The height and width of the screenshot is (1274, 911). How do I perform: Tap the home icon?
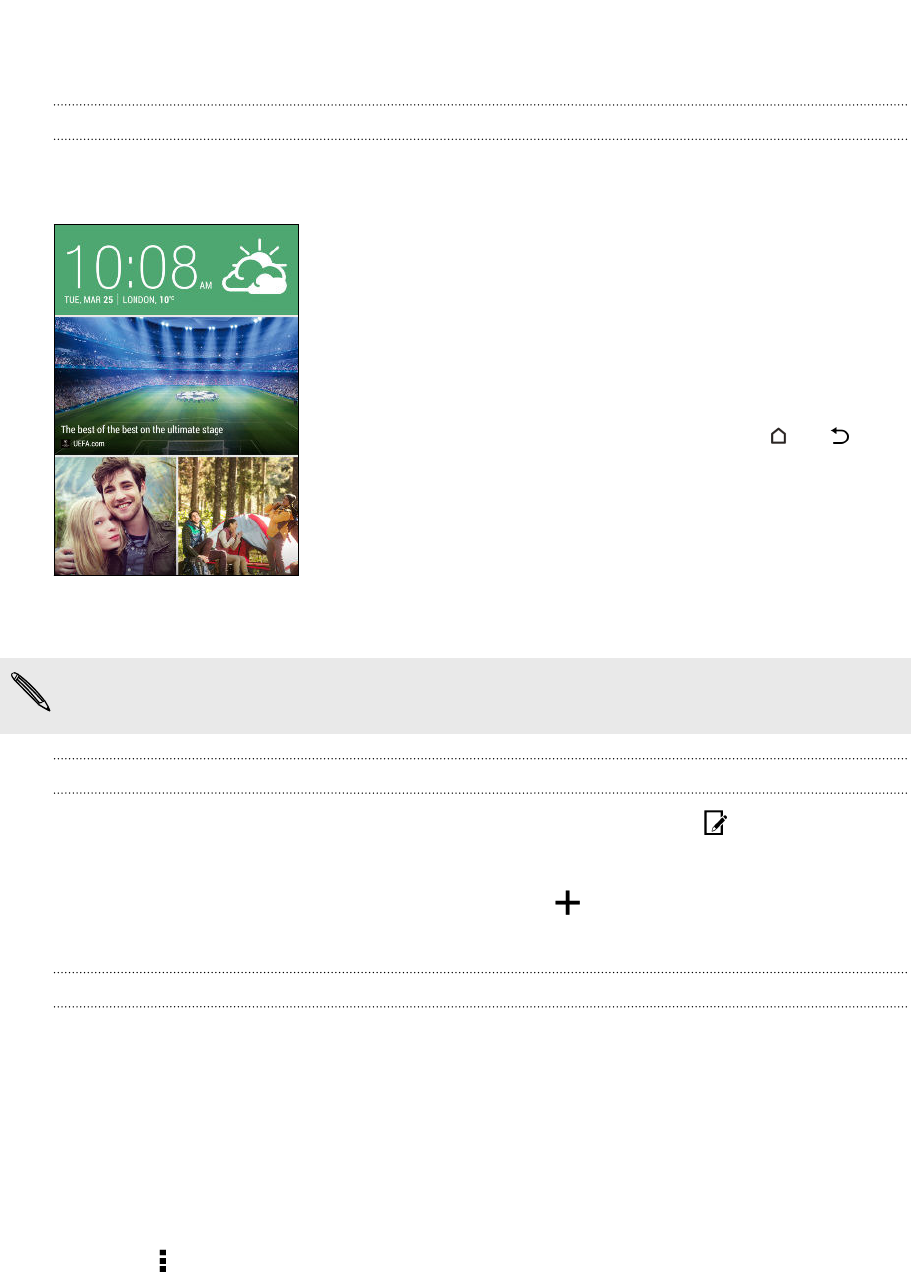pyautogui.click(x=778, y=436)
